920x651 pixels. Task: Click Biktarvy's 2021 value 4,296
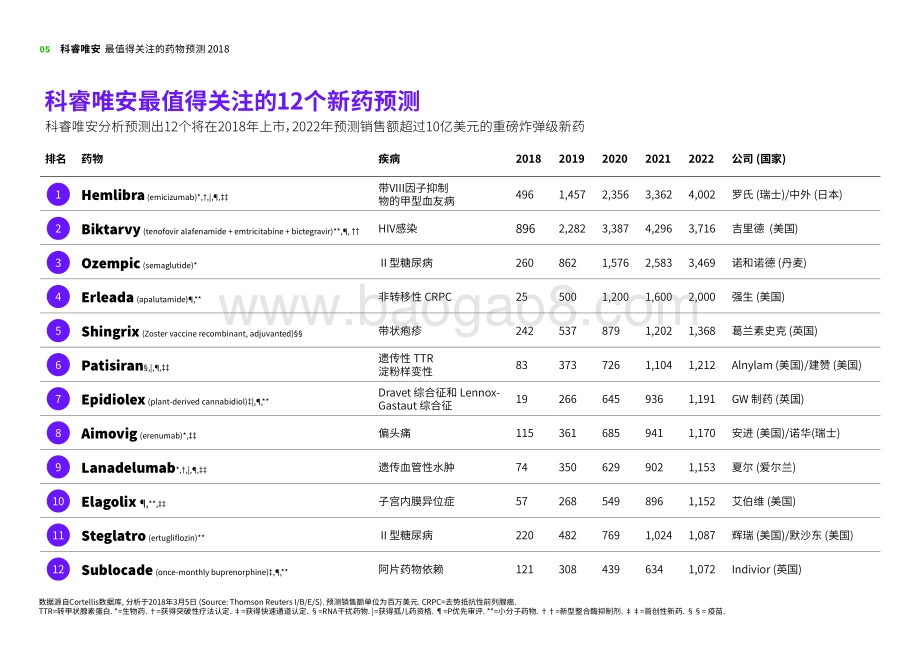click(658, 229)
